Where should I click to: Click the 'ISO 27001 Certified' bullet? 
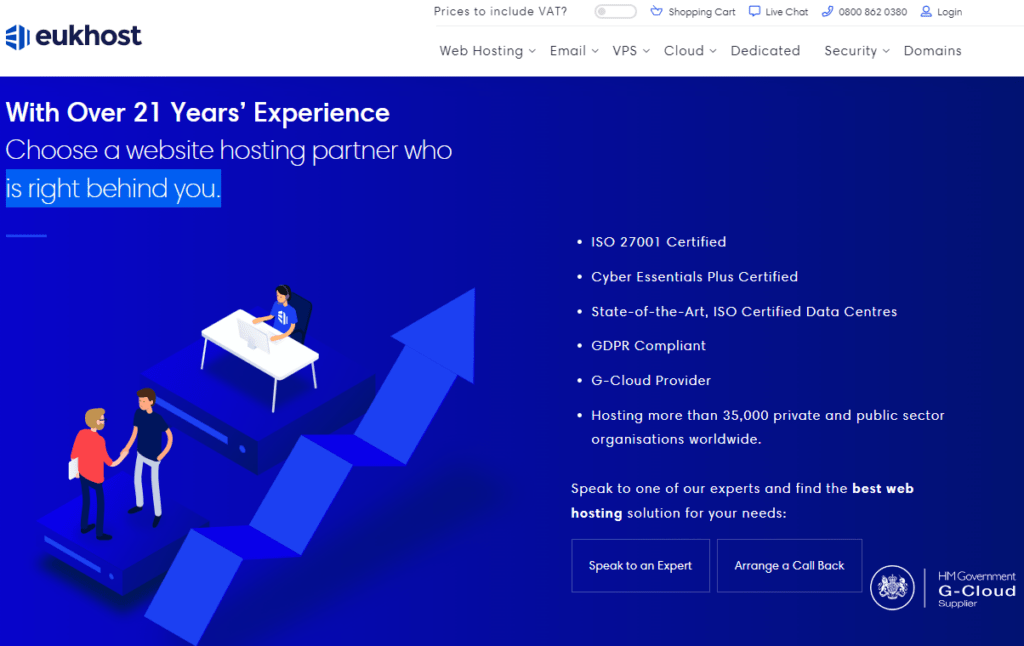click(658, 242)
